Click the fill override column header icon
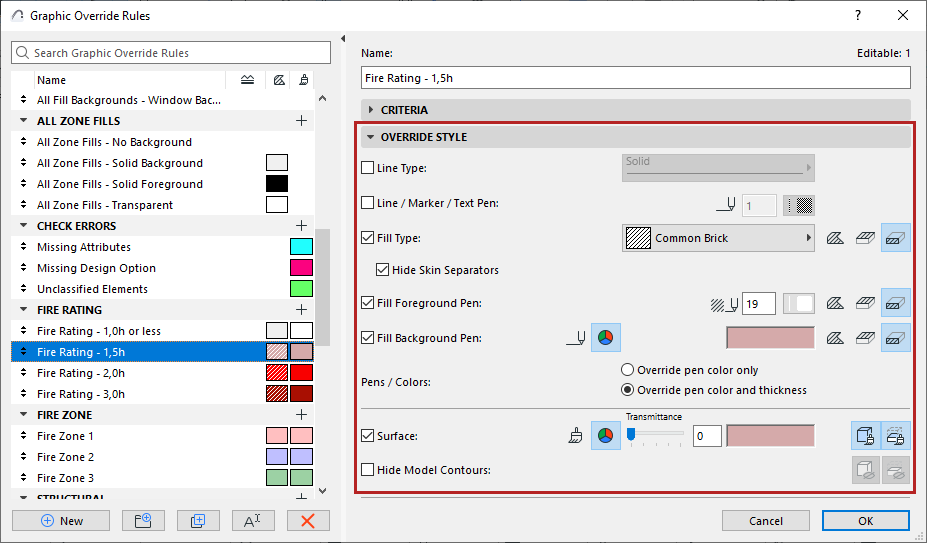927x543 pixels. click(x=278, y=80)
